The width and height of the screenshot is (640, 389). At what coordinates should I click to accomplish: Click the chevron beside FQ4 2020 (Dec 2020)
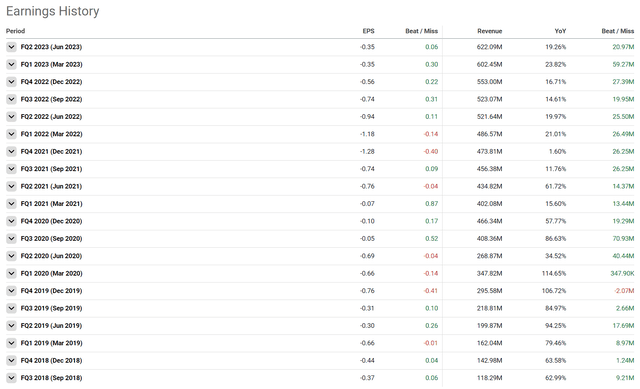(11, 221)
